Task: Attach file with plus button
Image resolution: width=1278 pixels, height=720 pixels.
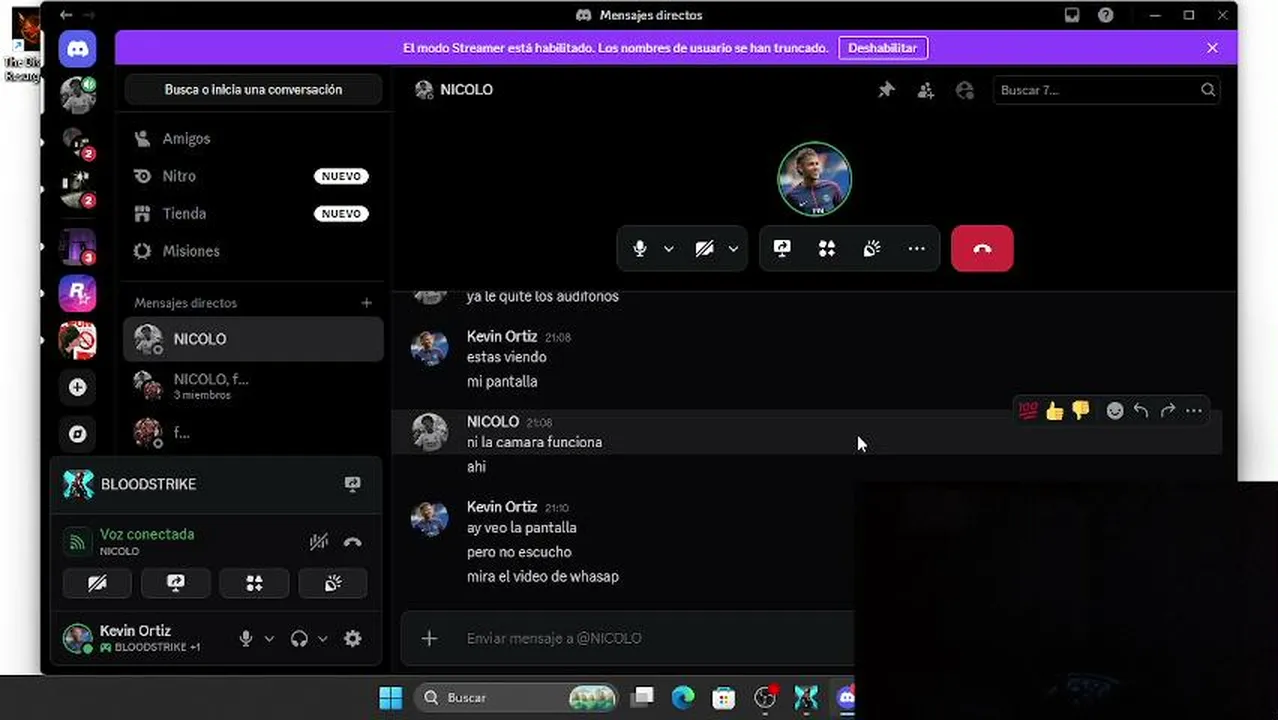Action: point(429,638)
